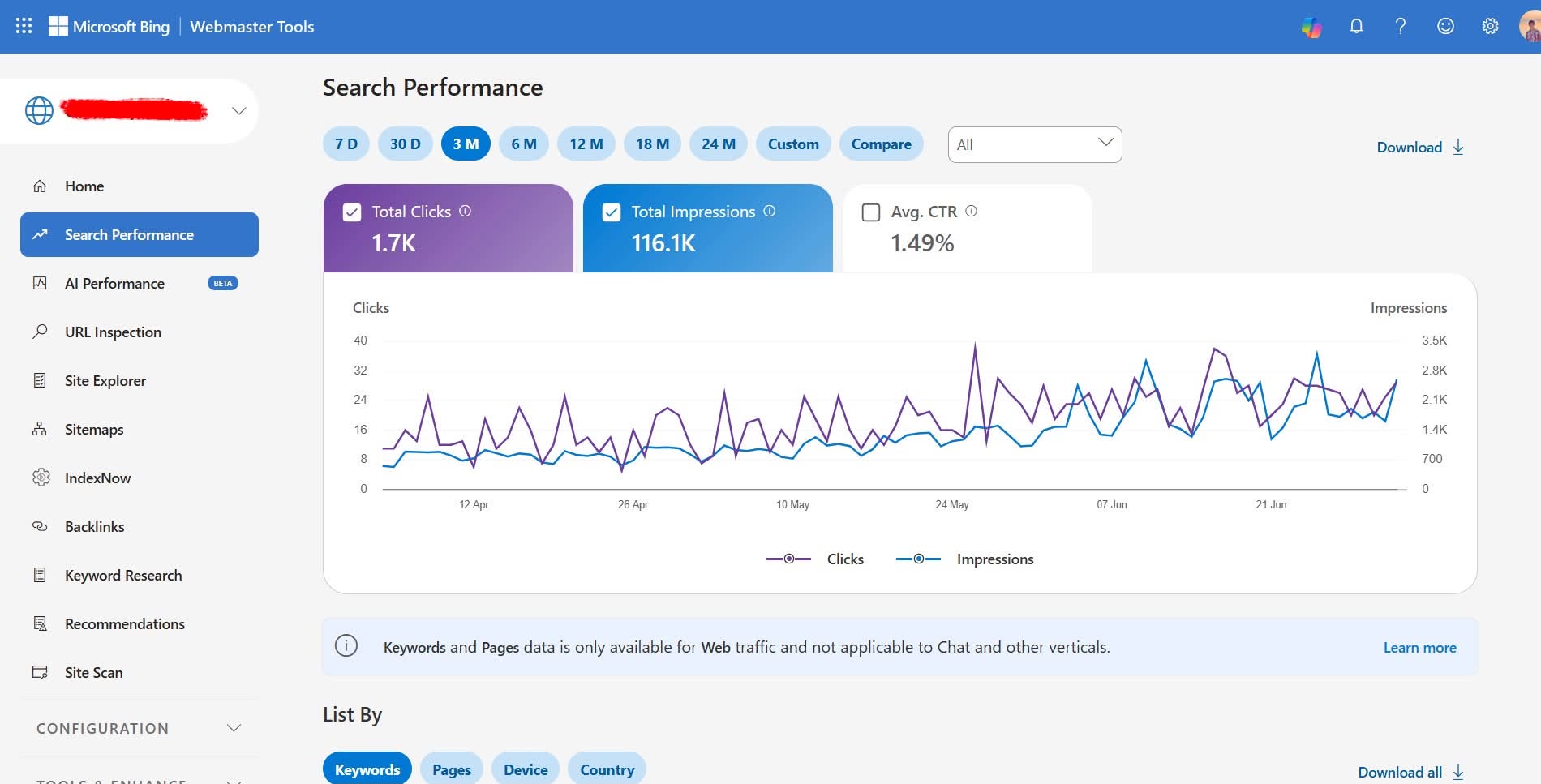Open Site Explorer in sidebar

(140, 380)
